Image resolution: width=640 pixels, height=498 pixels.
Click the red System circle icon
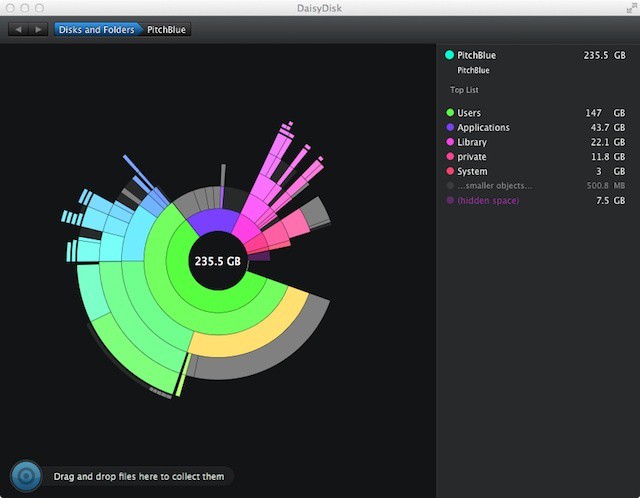point(450,172)
